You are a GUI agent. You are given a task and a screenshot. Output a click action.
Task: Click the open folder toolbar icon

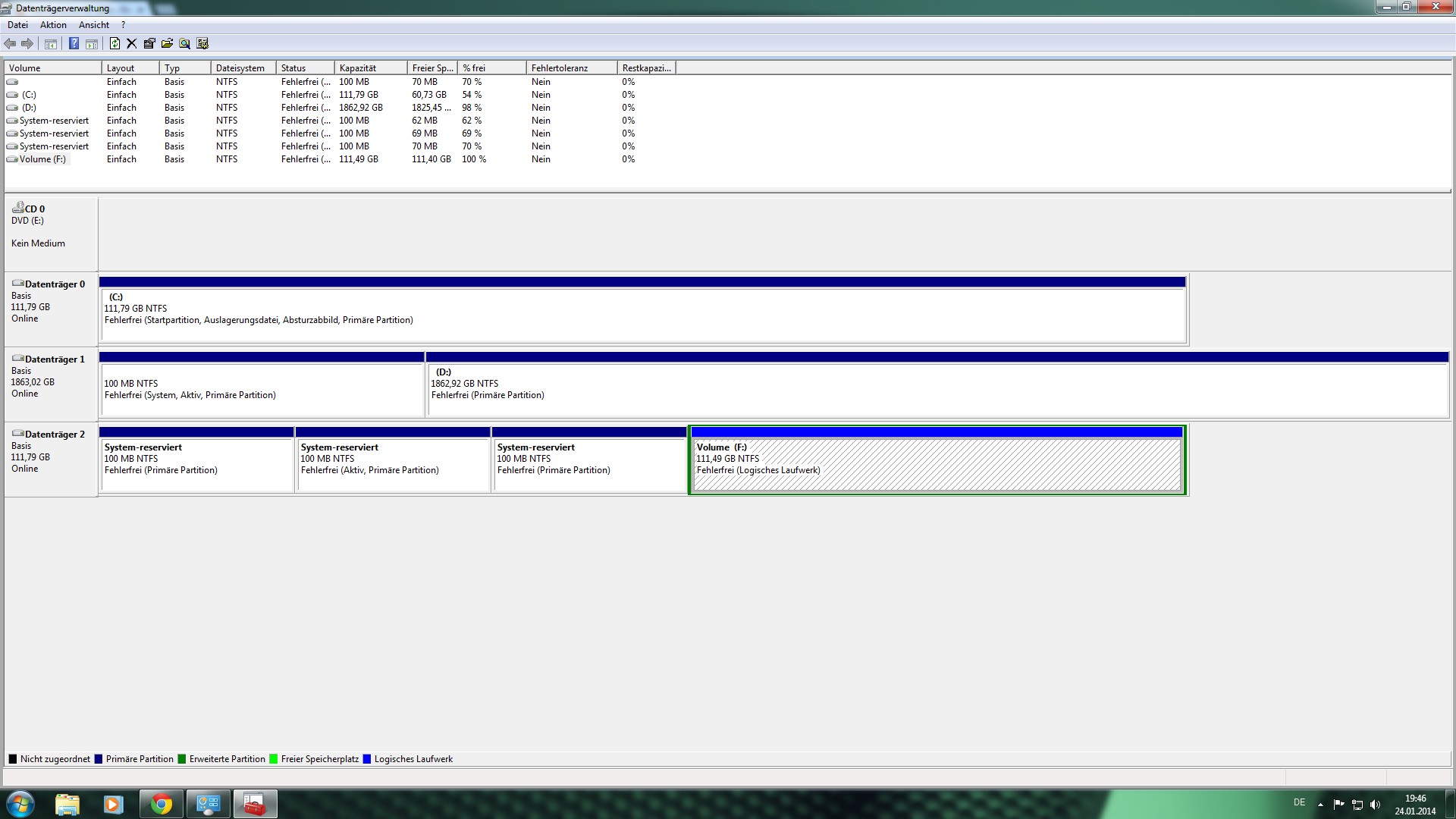(x=167, y=43)
